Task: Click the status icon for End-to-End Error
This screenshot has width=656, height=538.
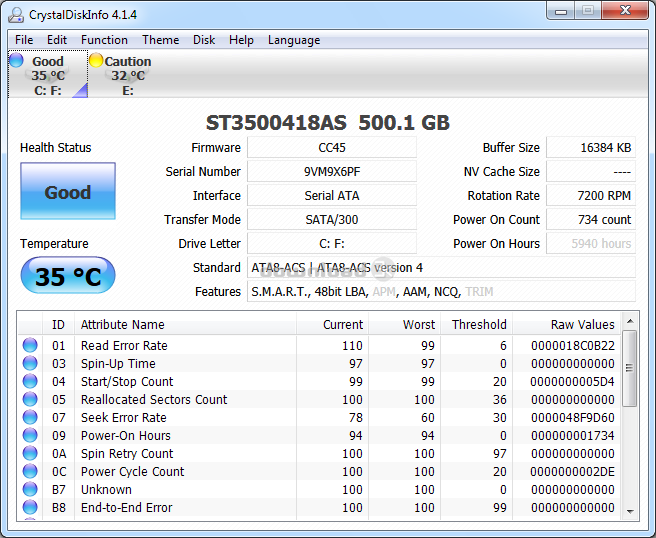Action: [30, 507]
